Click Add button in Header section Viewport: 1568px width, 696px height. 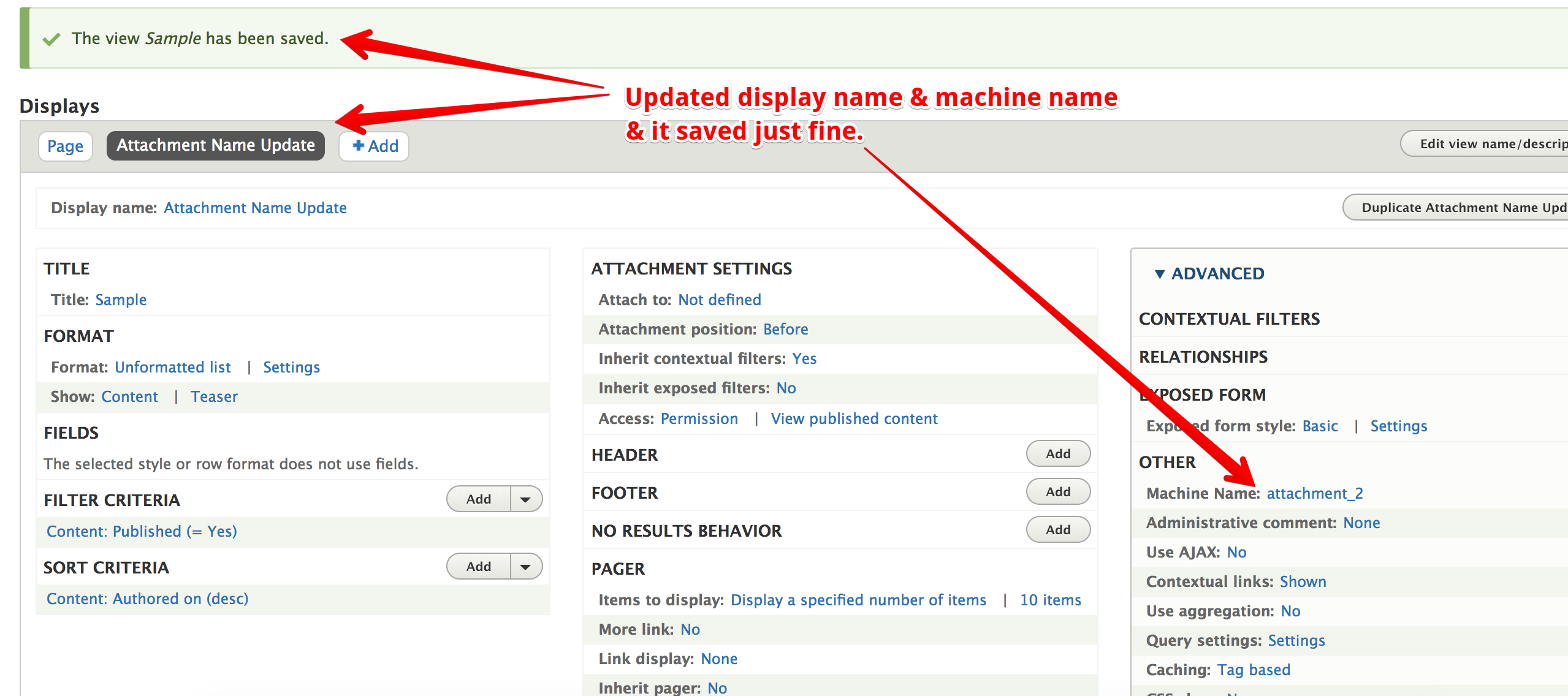point(1057,454)
